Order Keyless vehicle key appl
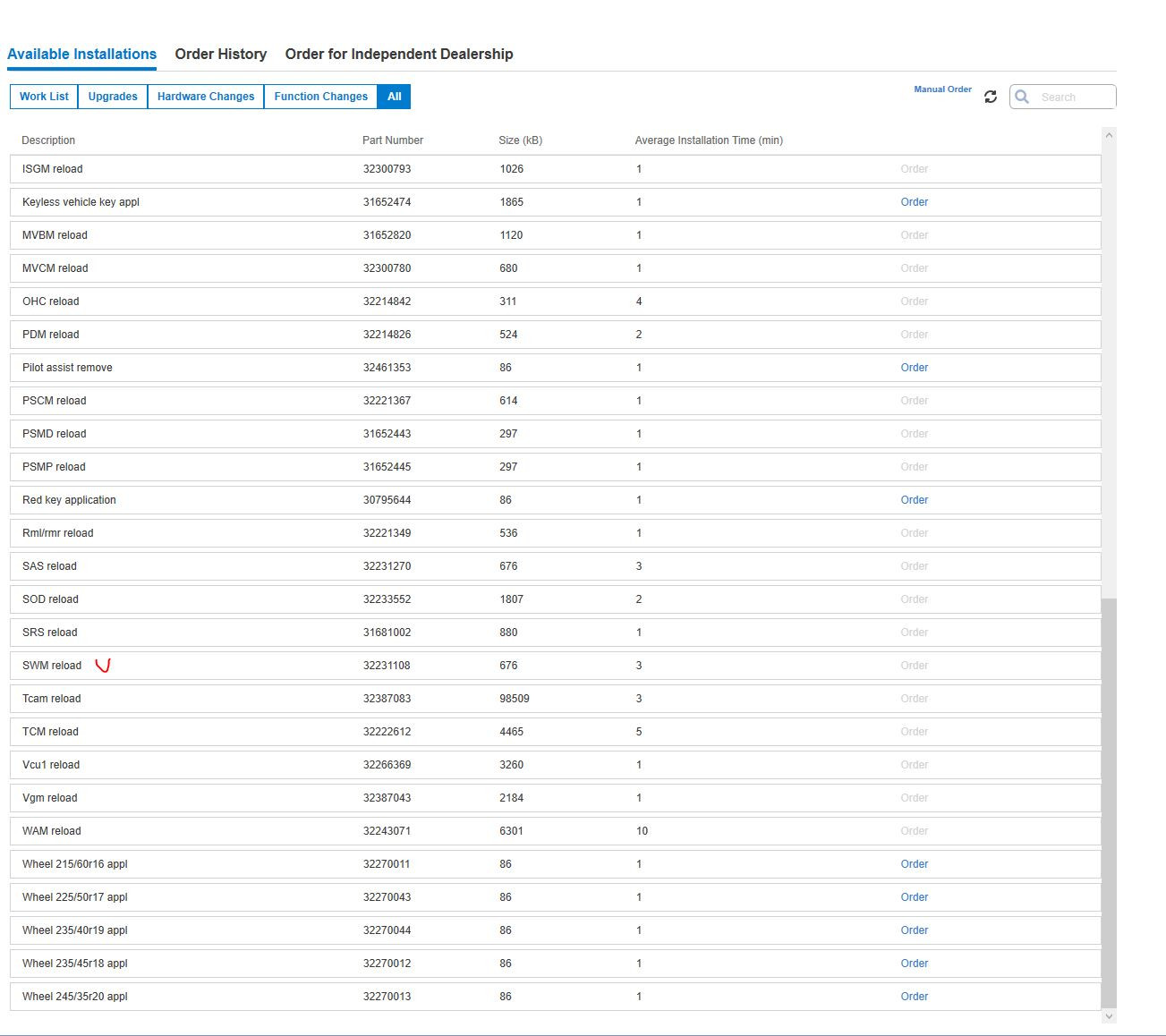The width and height of the screenshot is (1166, 1036). coord(914,202)
